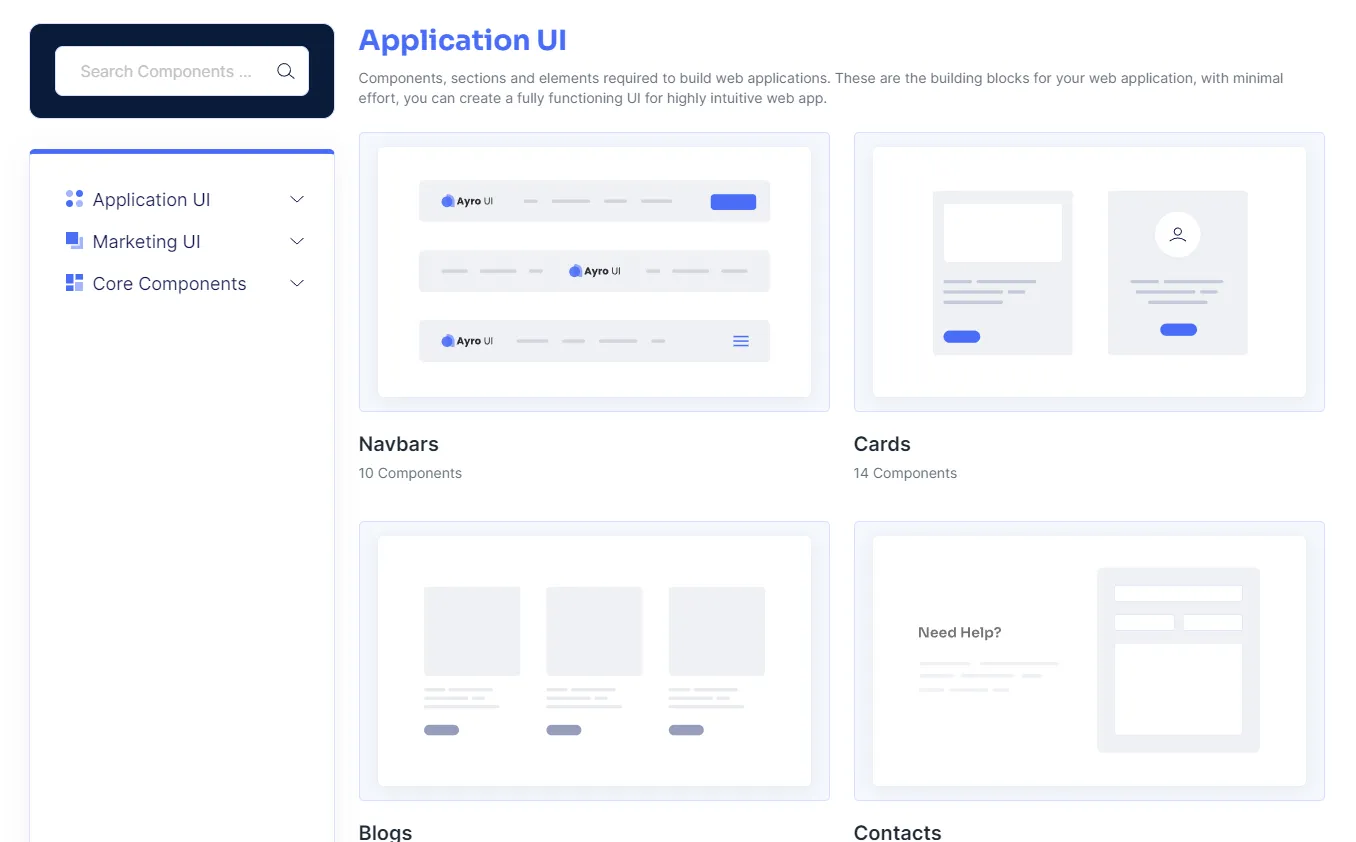Select Application UI in sidebar menu
Screen dimensions: 1356x842
pos(151,199)
